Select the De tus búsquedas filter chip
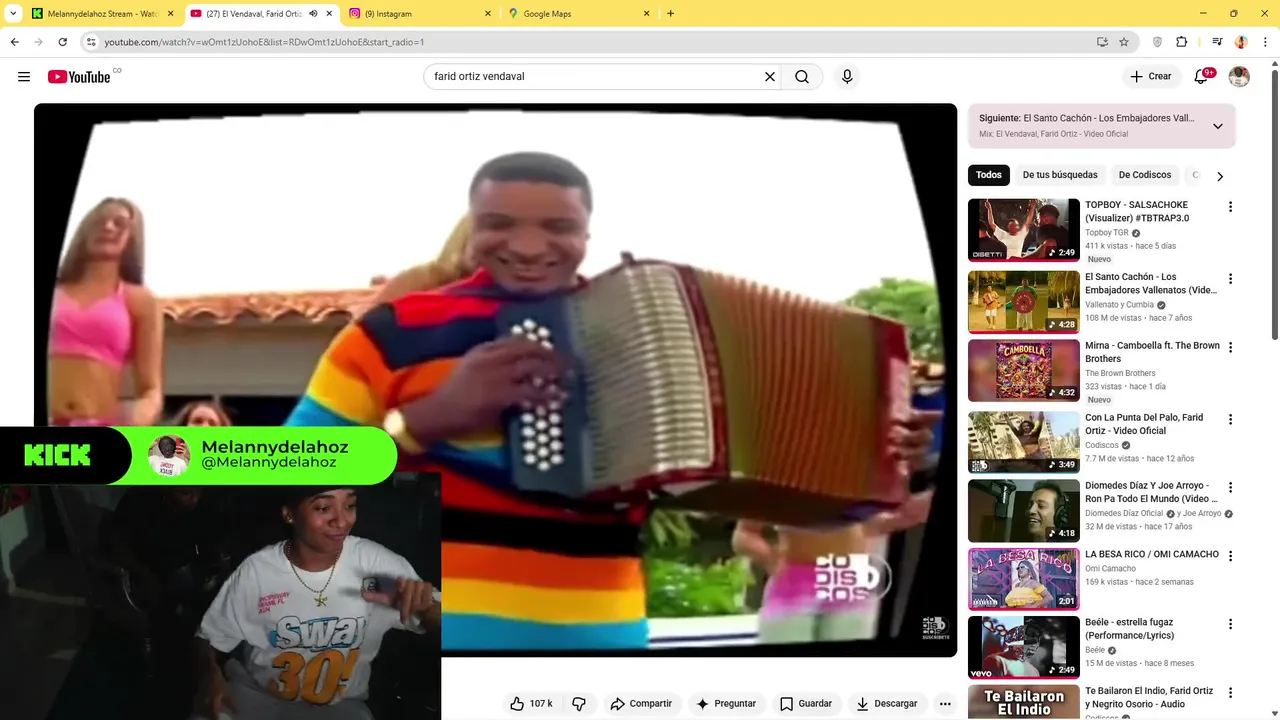 click(1060, 175)
